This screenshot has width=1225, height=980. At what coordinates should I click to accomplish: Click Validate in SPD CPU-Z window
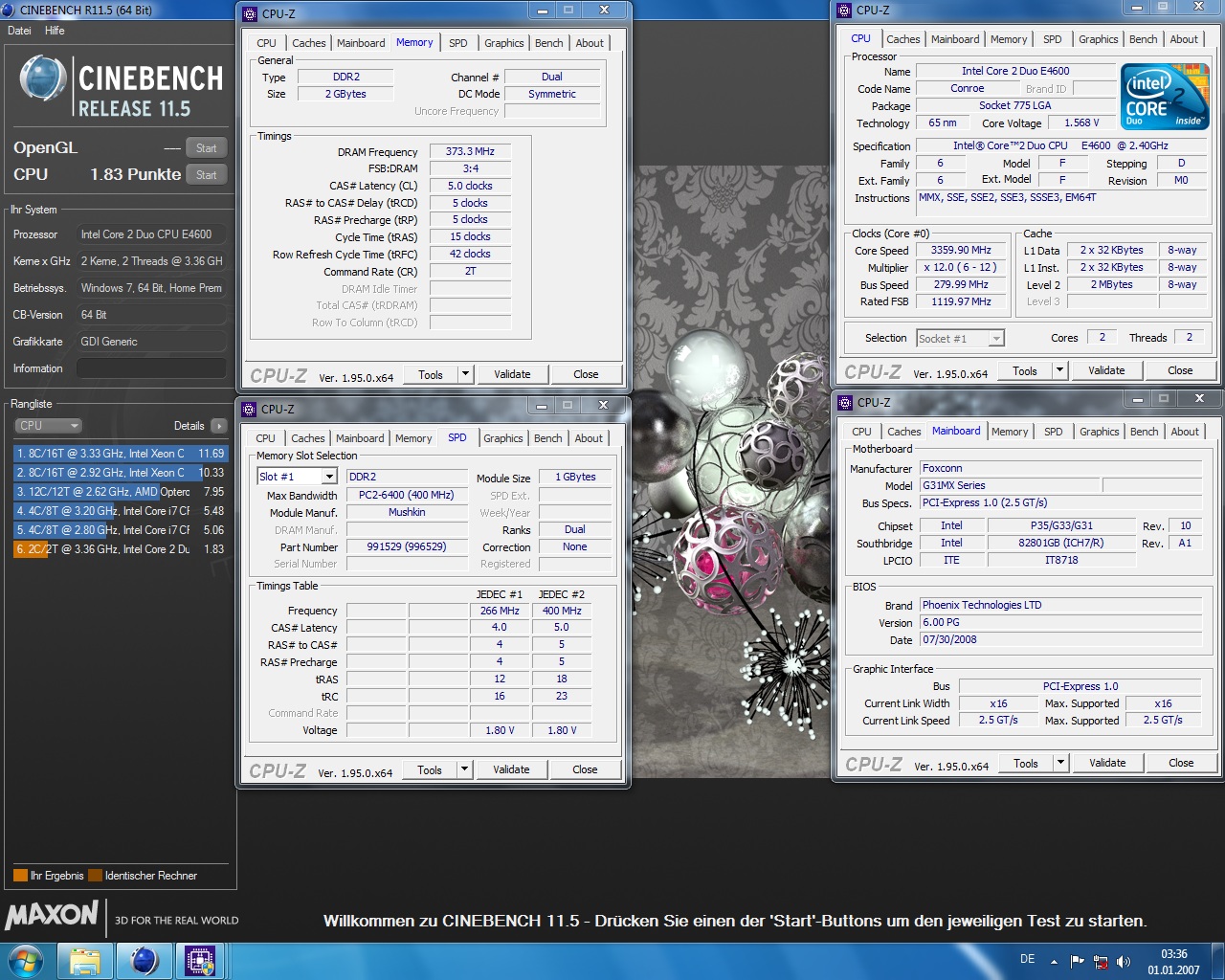pyautogui.click(x=511, y=769)
